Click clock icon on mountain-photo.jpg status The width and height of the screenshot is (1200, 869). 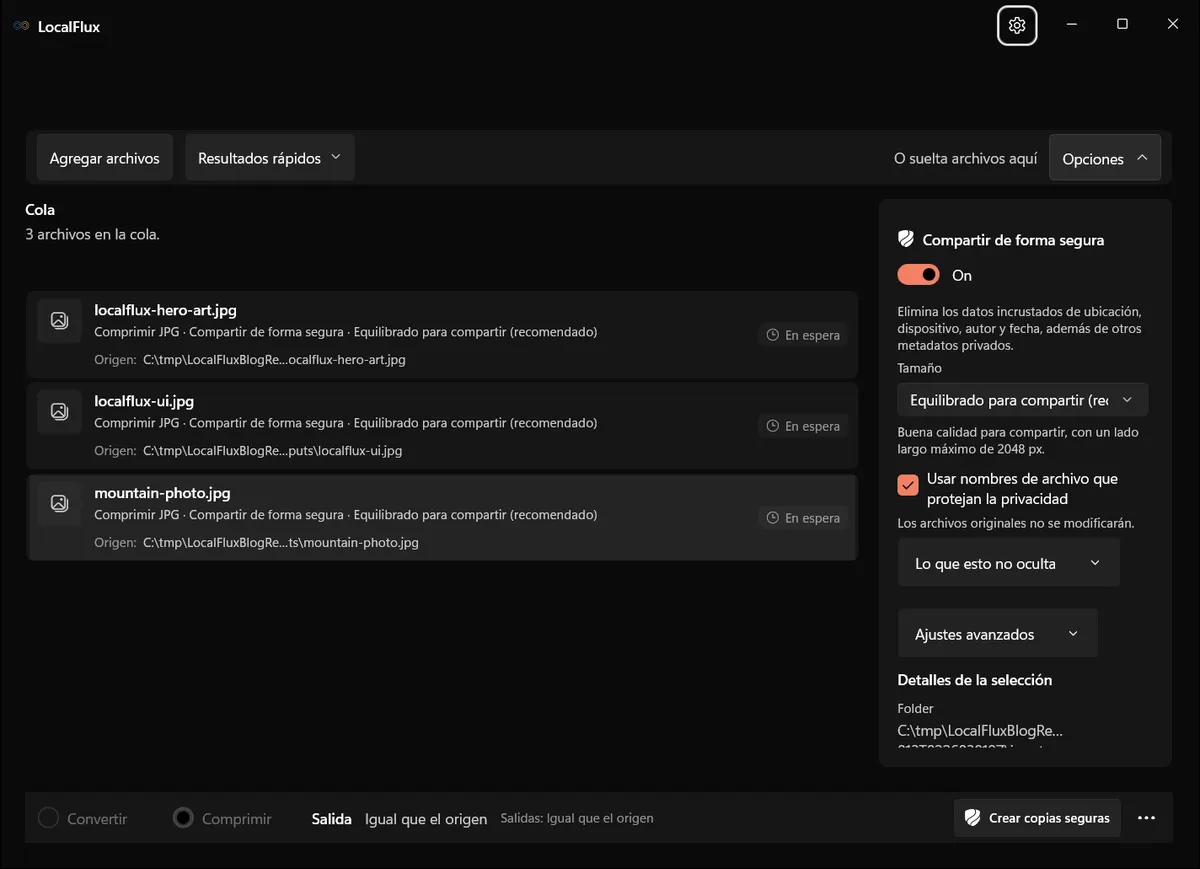click(772, 518)
